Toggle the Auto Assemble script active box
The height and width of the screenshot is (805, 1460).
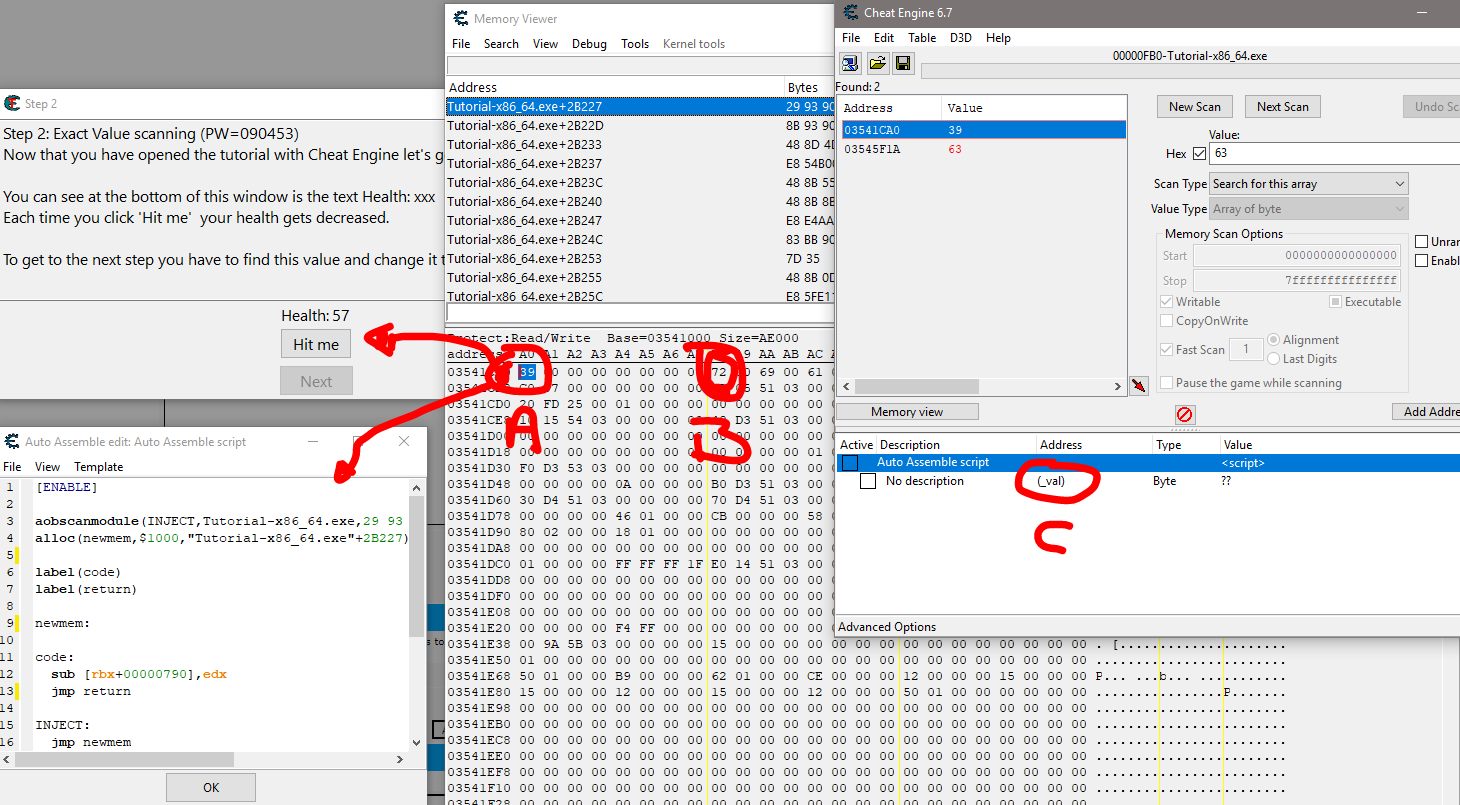(x=849, y=463)
